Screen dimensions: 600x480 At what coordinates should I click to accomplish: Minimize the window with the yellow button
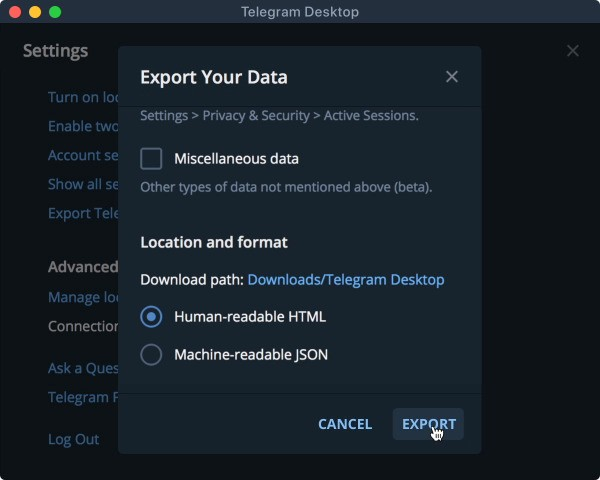[35, 12]
